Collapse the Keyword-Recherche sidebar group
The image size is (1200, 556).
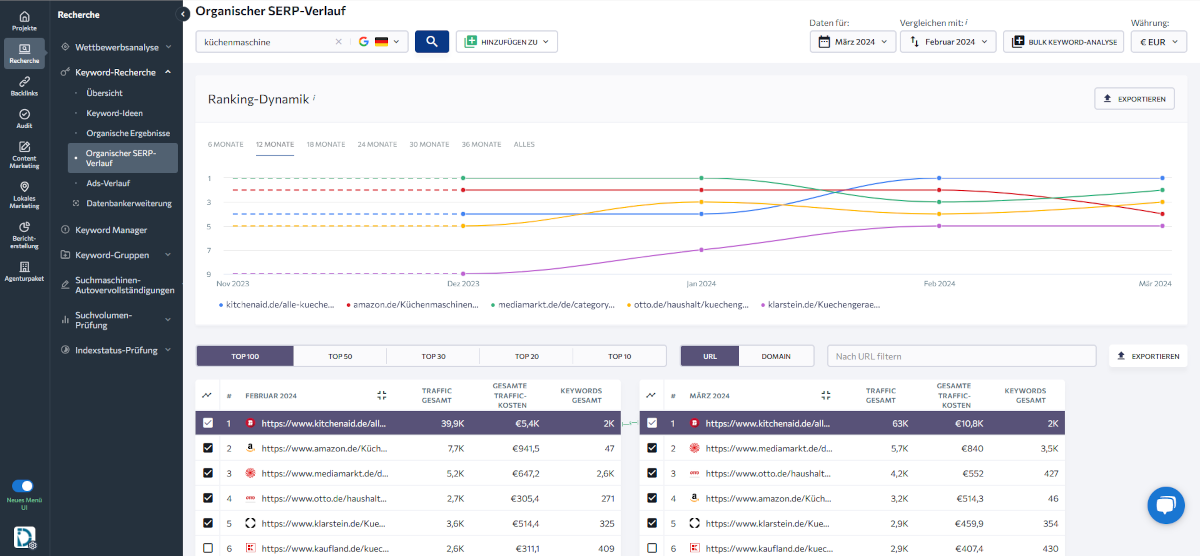[115, 72]
